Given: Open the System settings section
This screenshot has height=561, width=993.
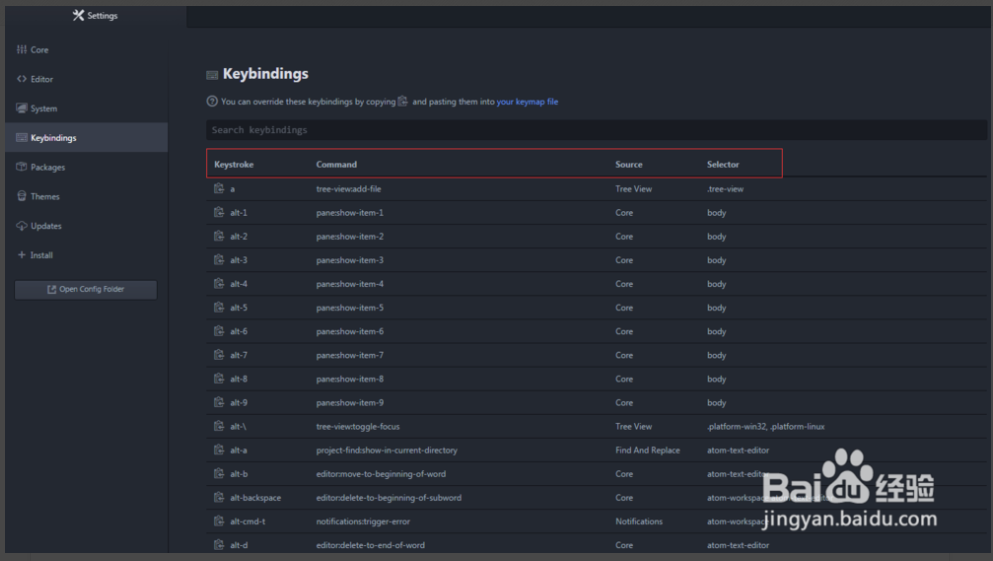Looking at the screenshot, I should (x=86, y=108).
